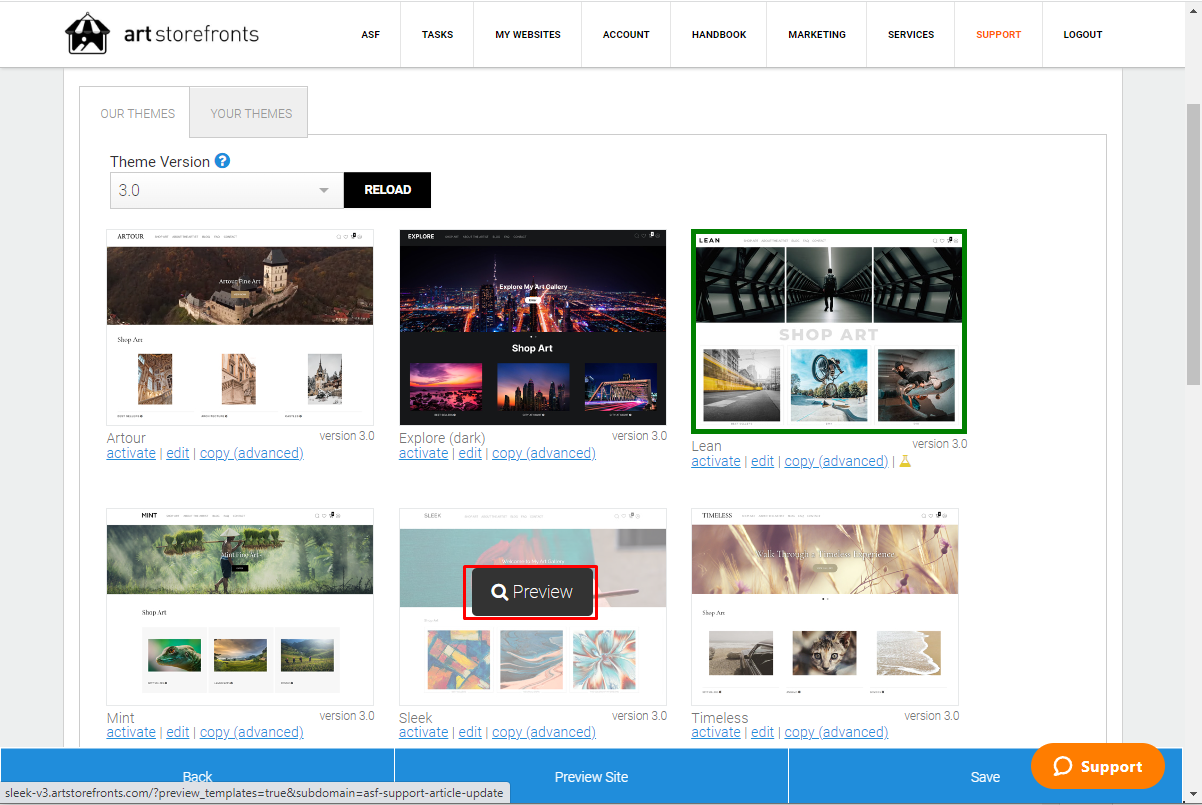Screen dimensions: 1202x805
Task: Click the Theme Version help question icon
Action: 223,161
